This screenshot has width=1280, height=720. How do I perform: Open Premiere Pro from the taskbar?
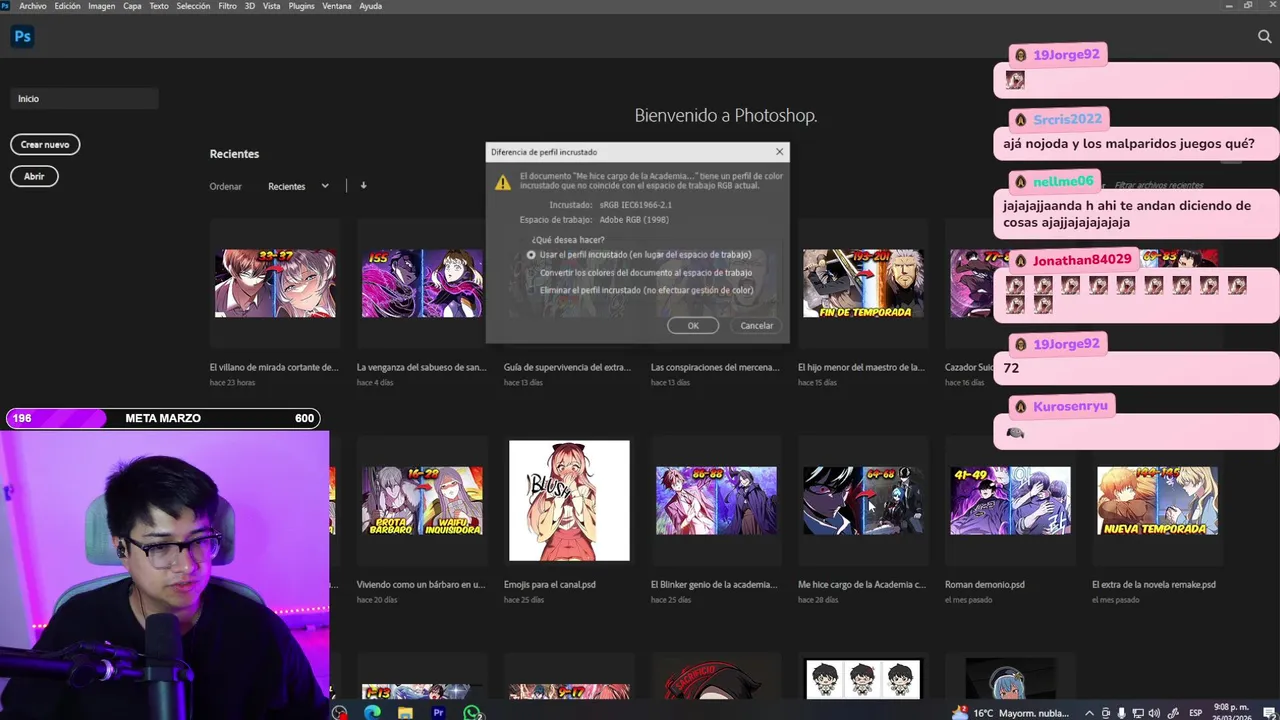click(x=438, y=713)
